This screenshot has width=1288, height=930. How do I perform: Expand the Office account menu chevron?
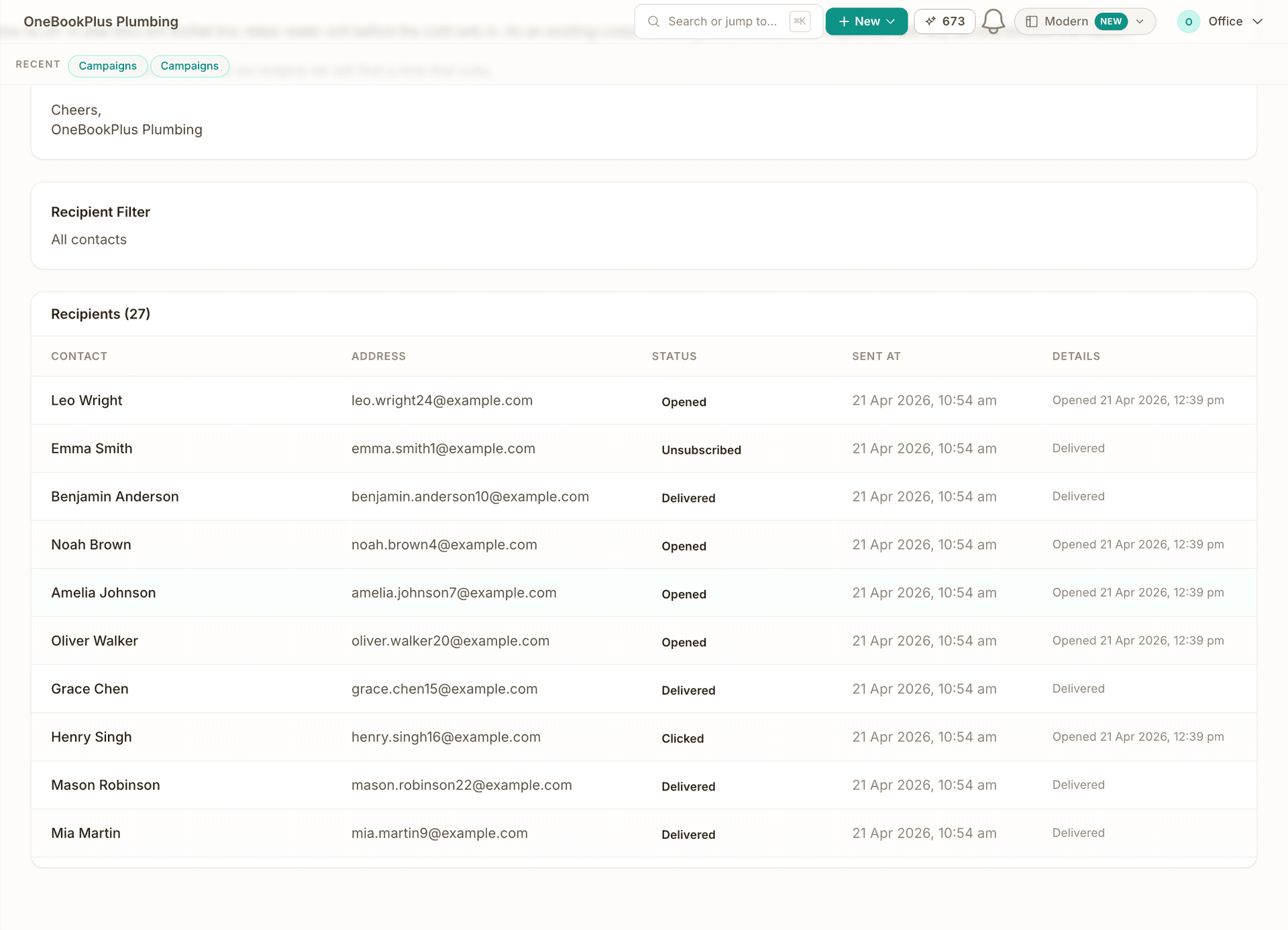(1258, 21)
